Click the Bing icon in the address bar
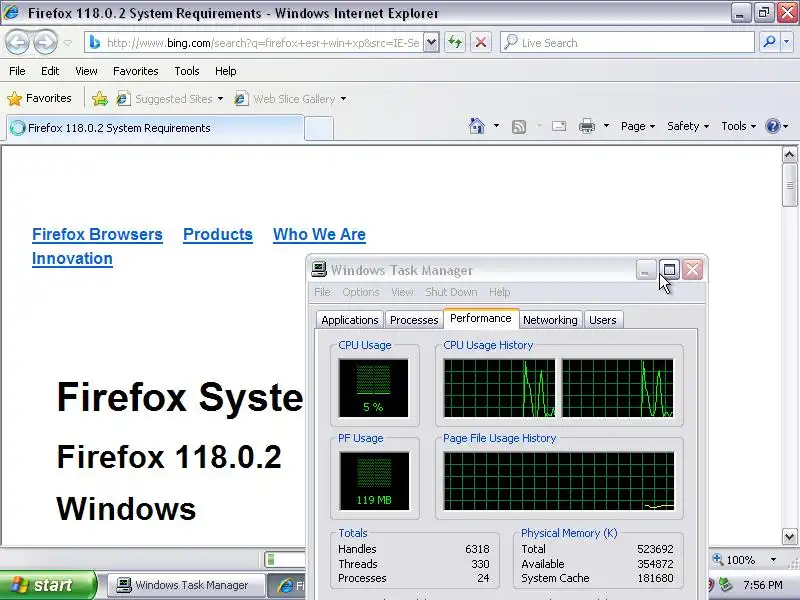Viewport: 800px width, 600px height. point(95,42)
